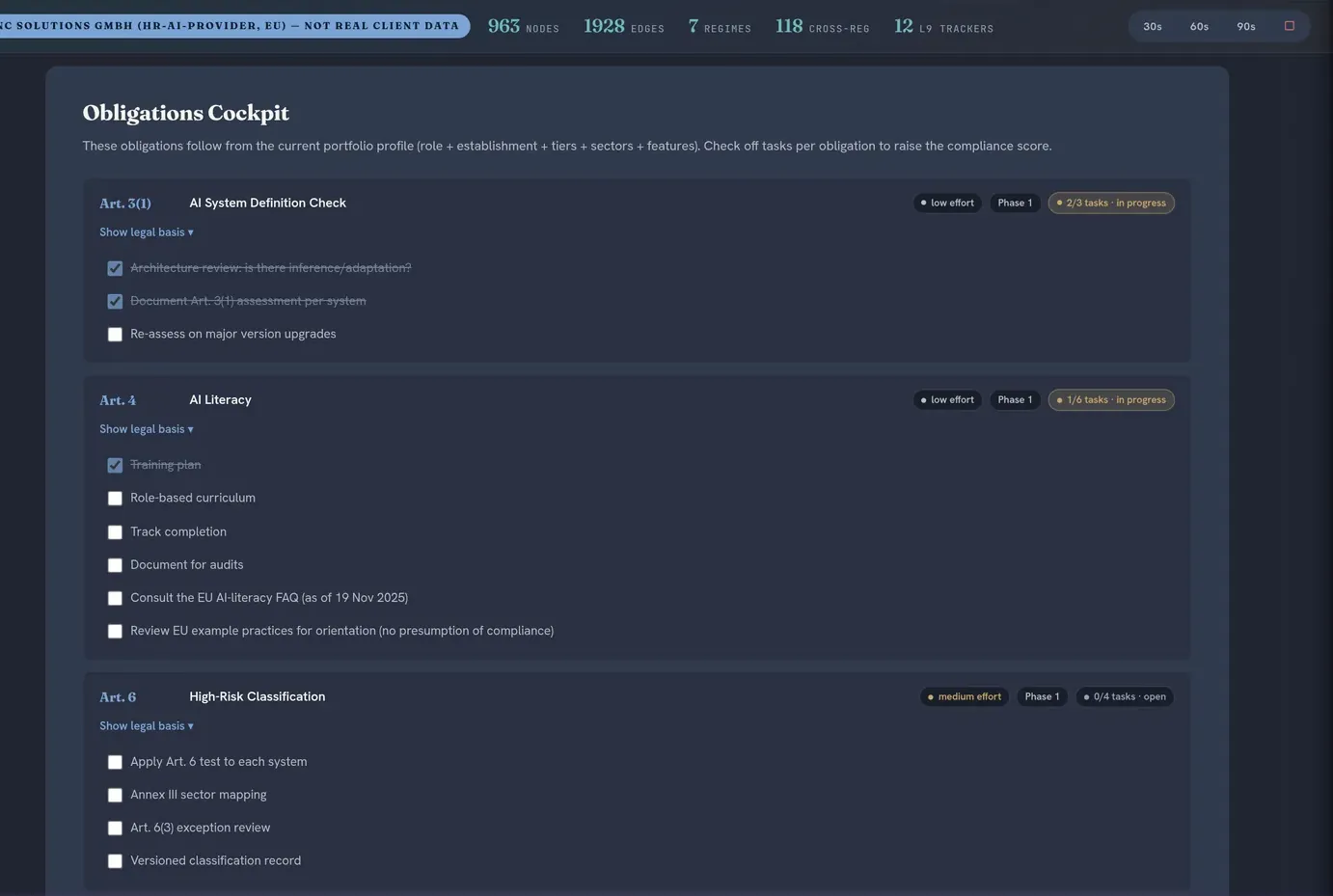
Task: Click the 12 L9 Trackers counter
Action: (943, 26)
